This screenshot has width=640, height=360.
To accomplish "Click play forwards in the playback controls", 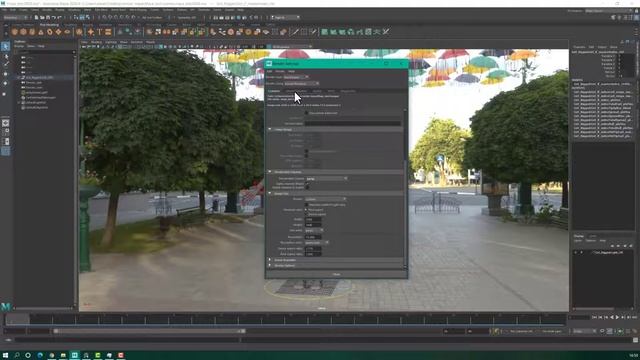I will tap(617, 317).
